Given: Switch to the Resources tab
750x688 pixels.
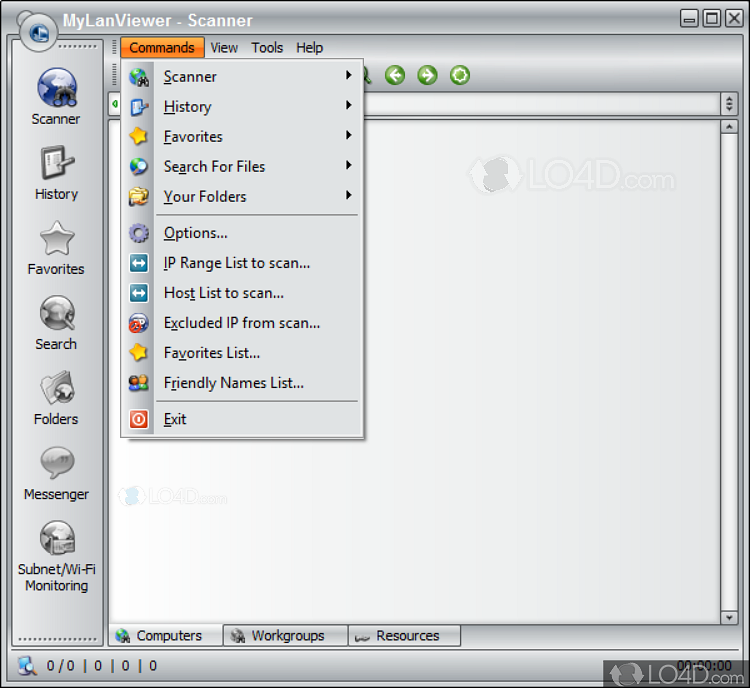Looking at the screenshot, I should pyautogui.click(x=405, y=635).
